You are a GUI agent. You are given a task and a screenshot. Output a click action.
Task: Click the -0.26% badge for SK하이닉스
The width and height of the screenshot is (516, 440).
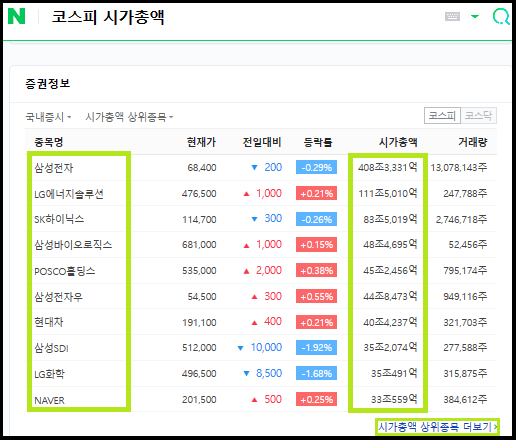(316, 219)
